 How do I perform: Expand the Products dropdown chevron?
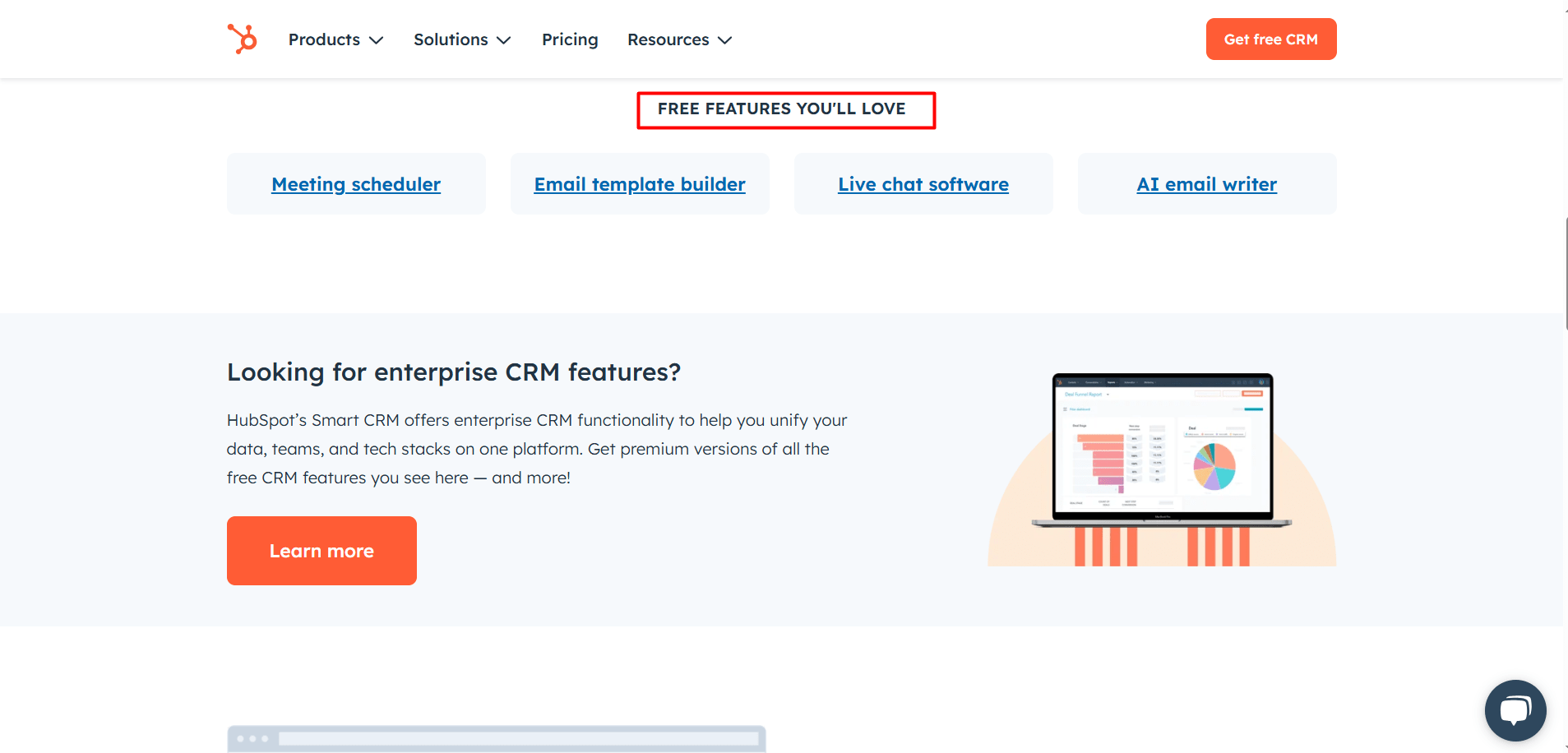coord(377,40)
